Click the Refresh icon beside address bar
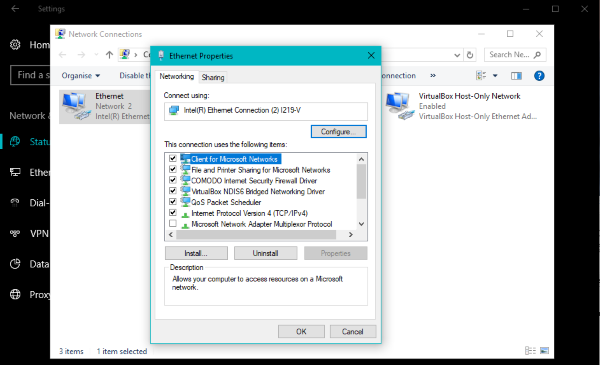 [x=470, y=55]
